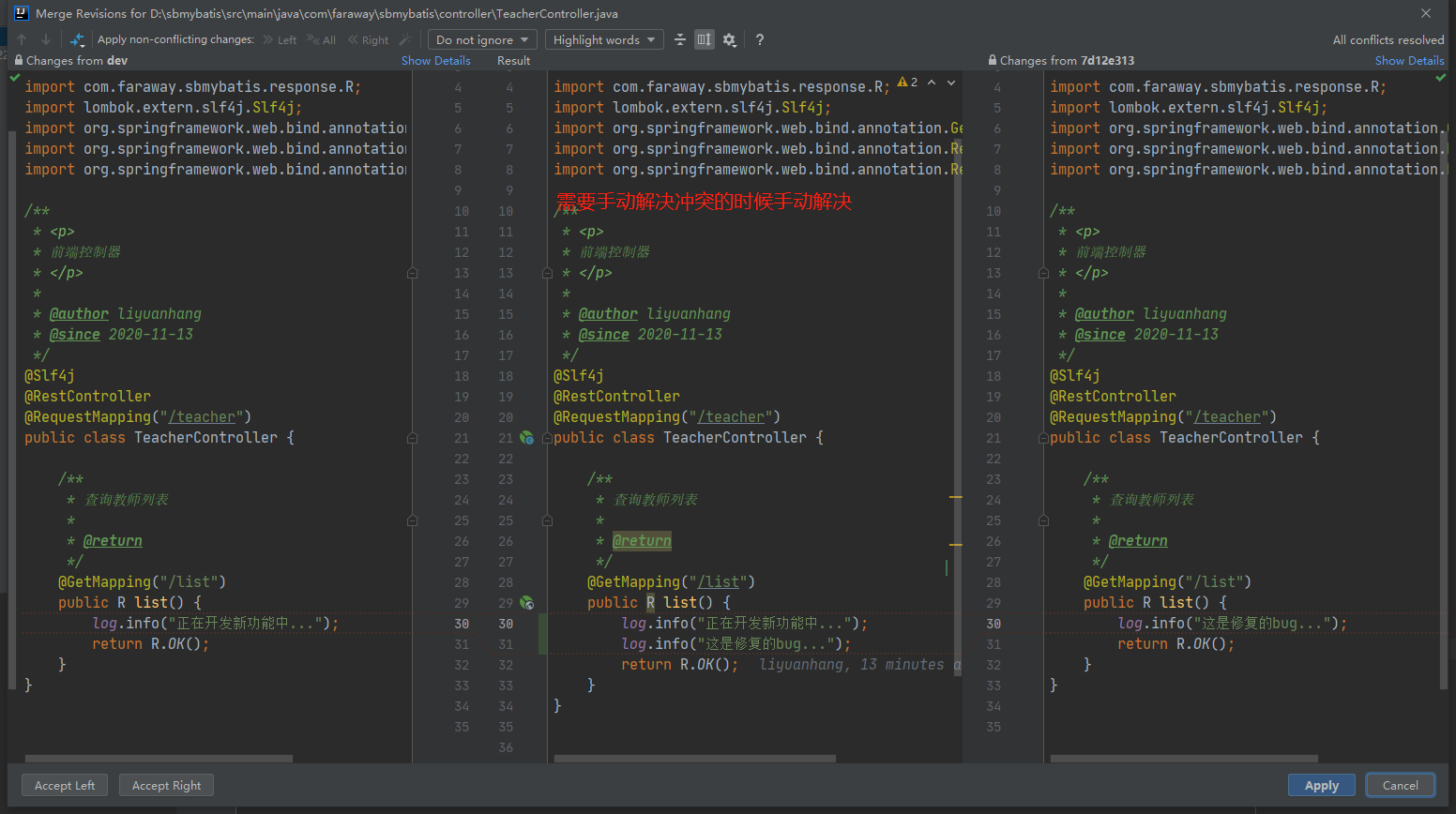Apply all non-conflicting changes icon

click(x=78, y=39)
